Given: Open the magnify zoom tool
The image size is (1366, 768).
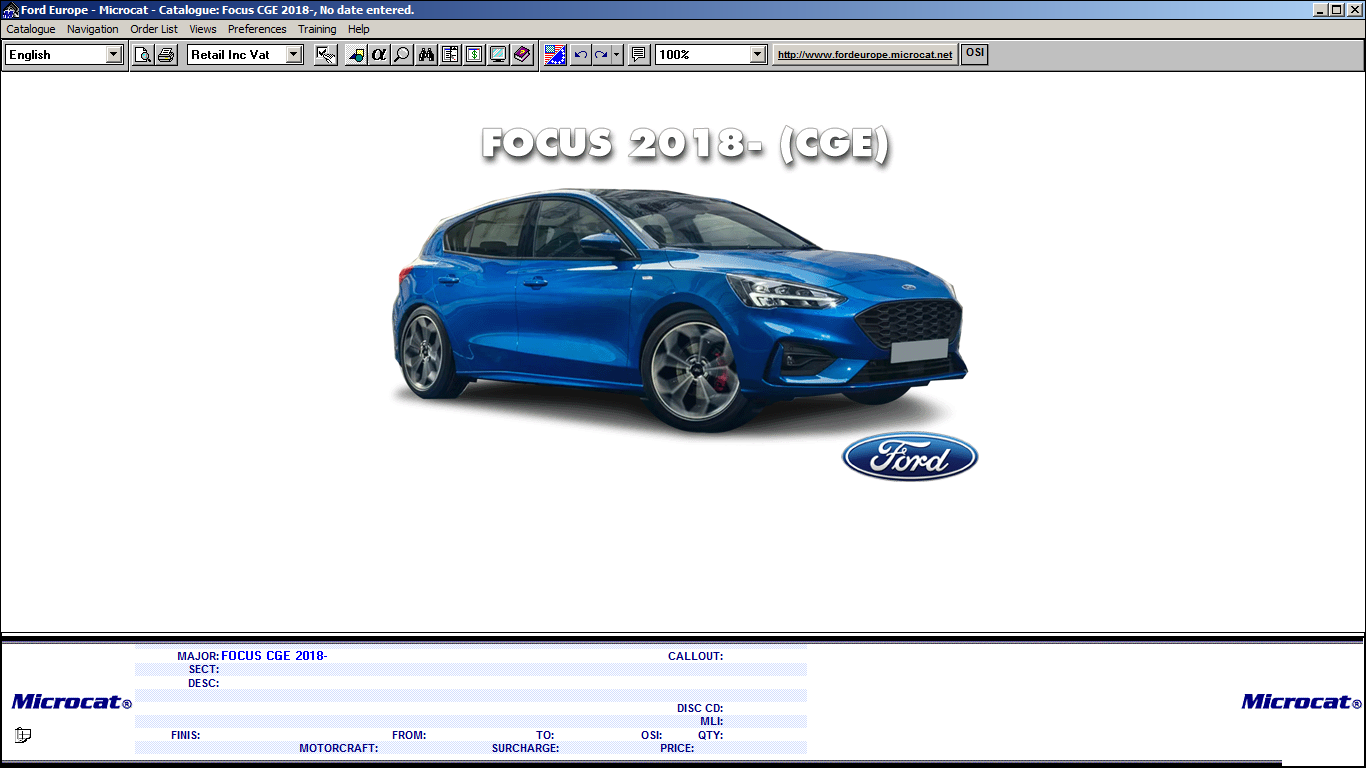Looking at the screenshot, I should click(401, 54).
